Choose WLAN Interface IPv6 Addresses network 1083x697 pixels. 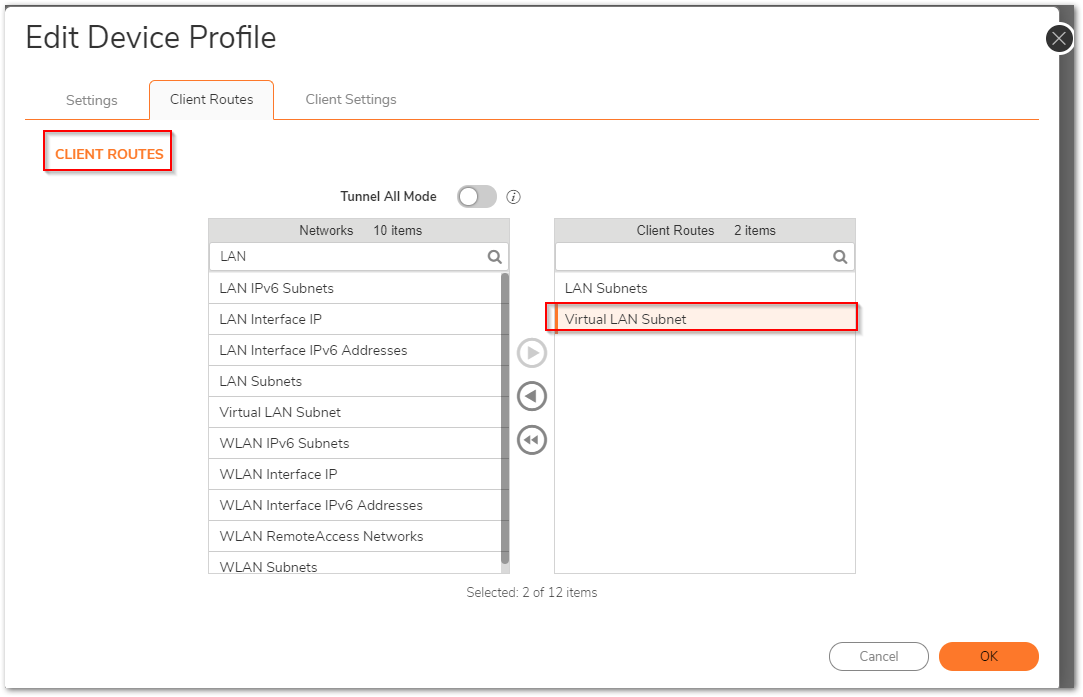355,506
